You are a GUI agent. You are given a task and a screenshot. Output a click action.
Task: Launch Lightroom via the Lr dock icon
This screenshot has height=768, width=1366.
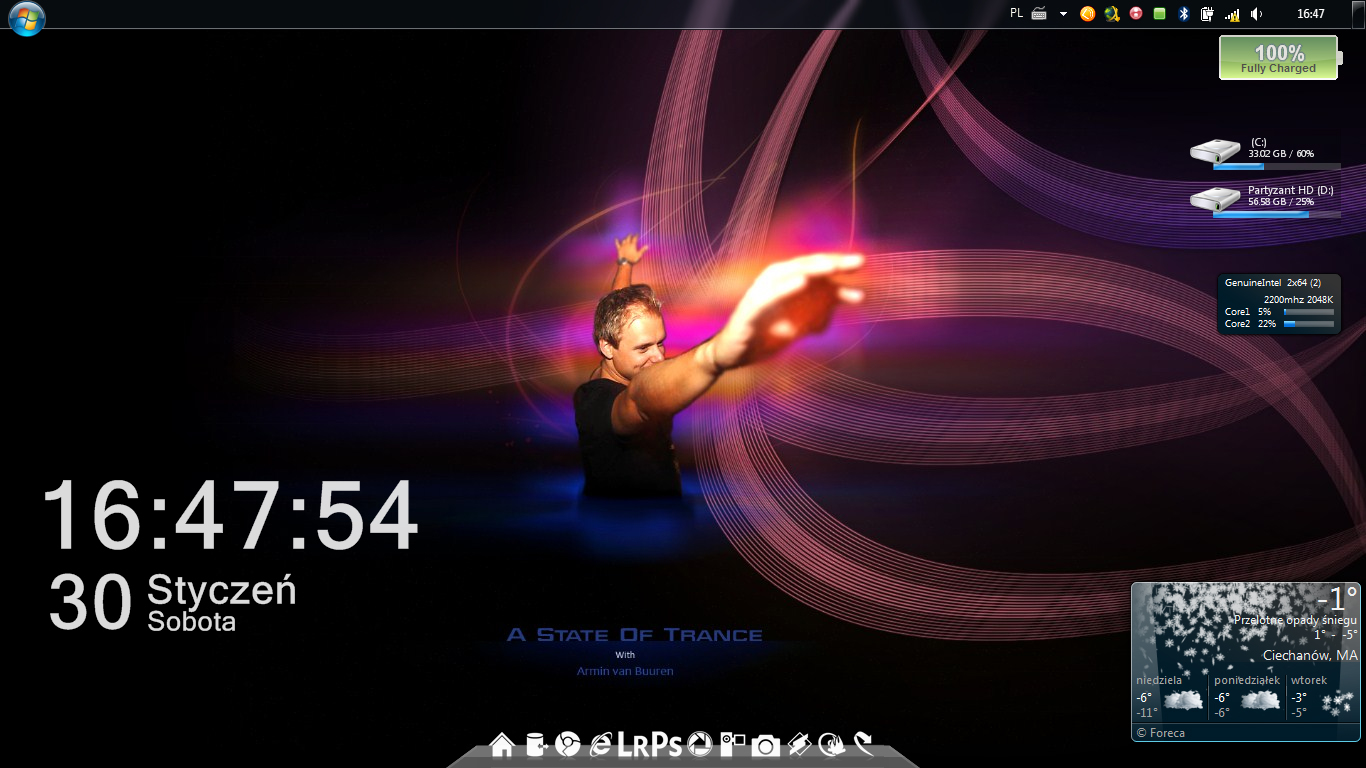tap(633, 745)
